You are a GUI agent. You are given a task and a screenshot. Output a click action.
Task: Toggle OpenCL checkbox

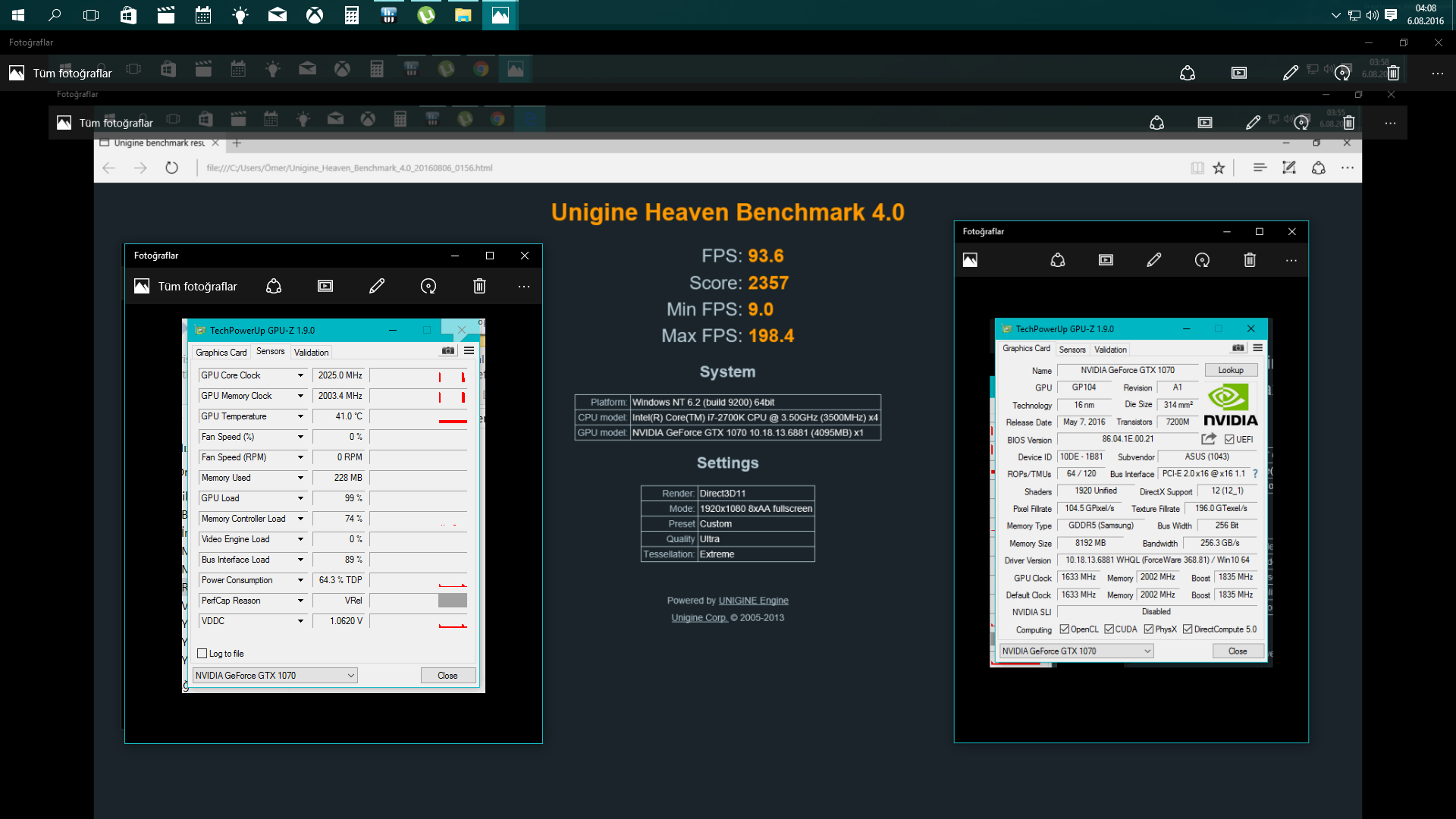point(1064,629)
